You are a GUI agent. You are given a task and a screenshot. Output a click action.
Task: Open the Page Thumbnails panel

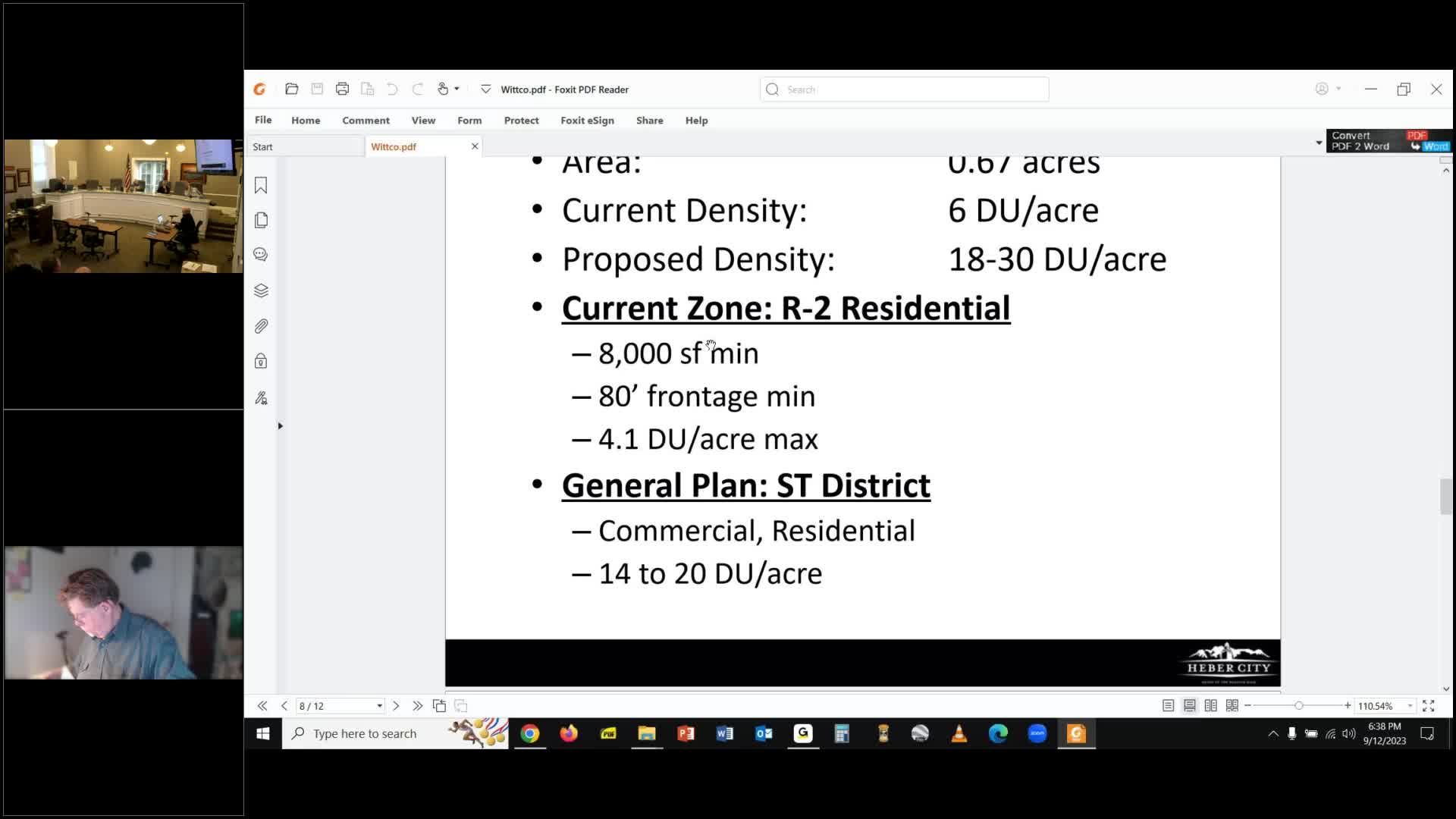pyautogui.click(x=261, y=220)
